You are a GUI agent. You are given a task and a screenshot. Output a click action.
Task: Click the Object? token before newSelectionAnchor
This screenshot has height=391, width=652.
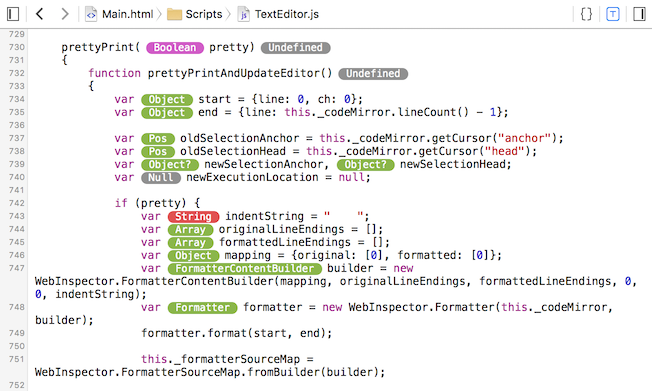click(170, 165)
